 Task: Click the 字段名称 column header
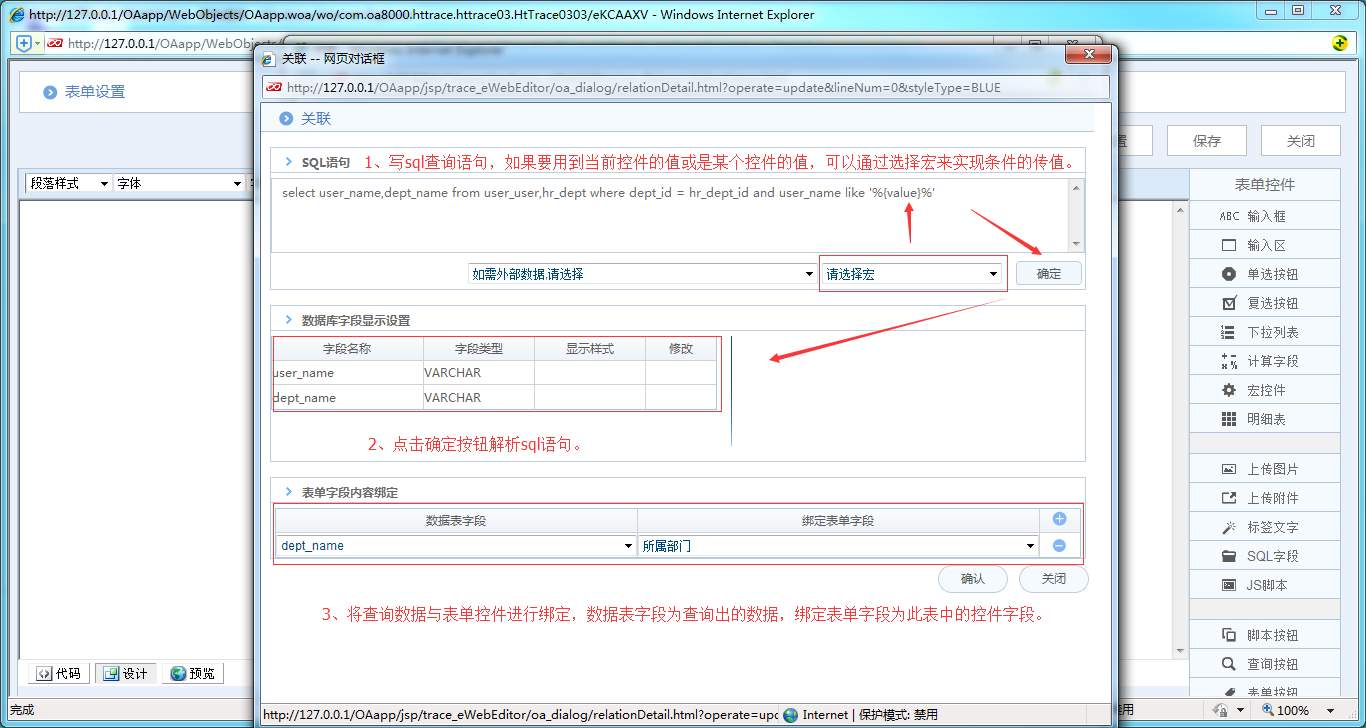[348, 349]
